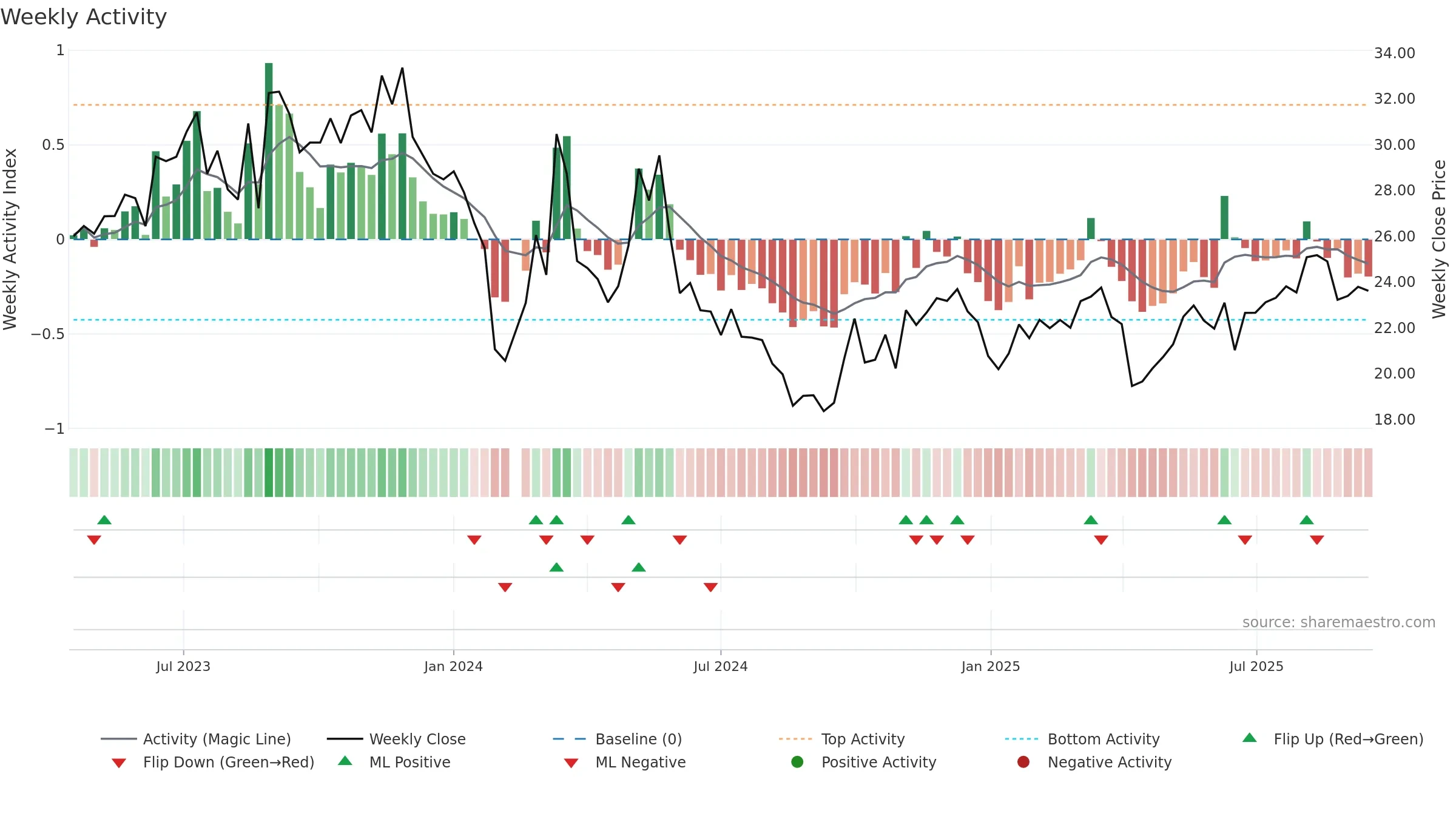Click the 32.00 price axis label
Viewport: 1456px width, 819px height.
click(x=1395, y=99)
